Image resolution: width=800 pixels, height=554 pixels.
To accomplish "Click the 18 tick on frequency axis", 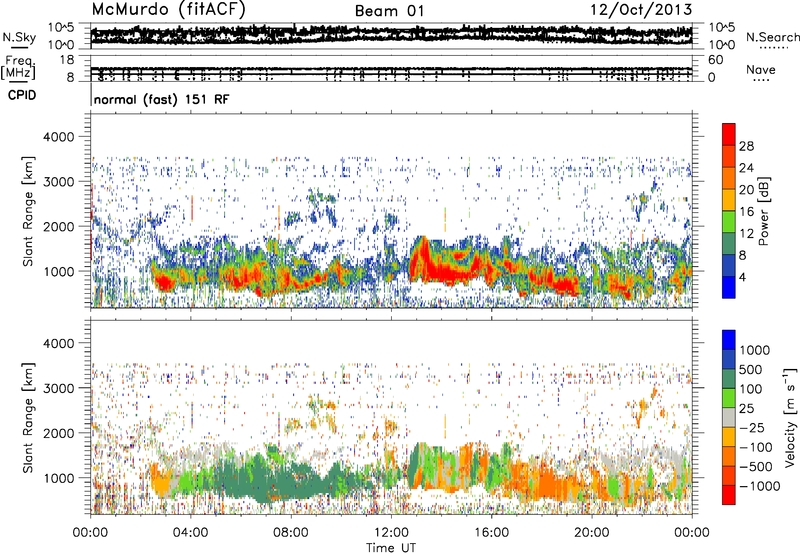I will point(67,60).
